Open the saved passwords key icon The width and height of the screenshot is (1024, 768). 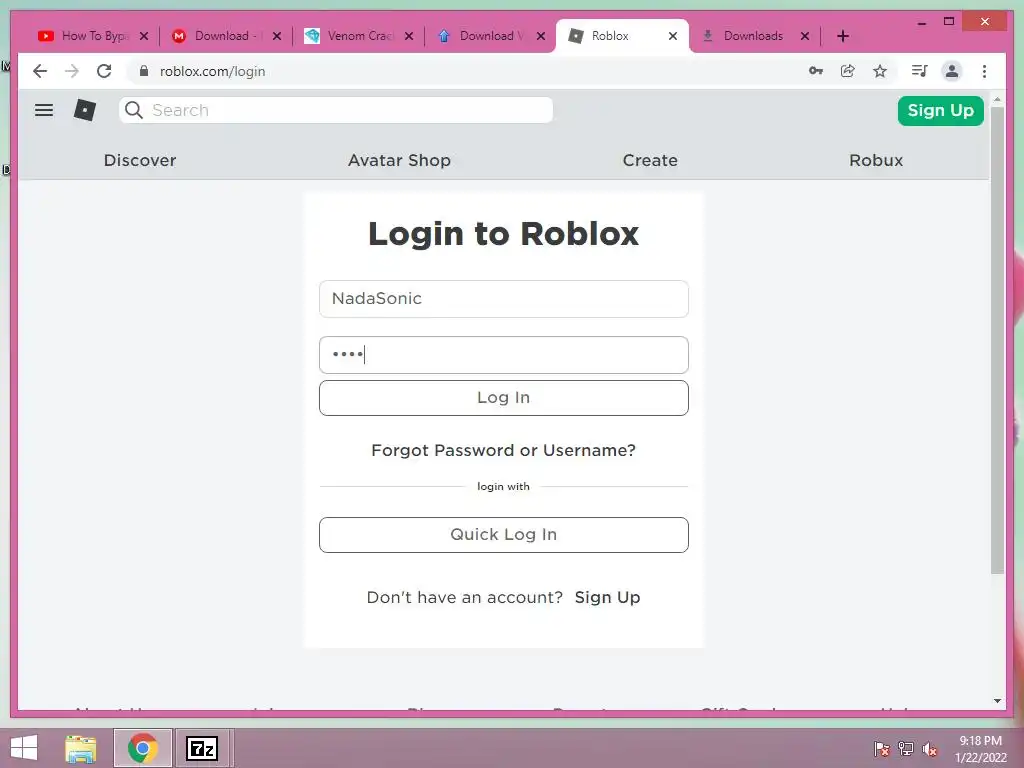point(816,71)
